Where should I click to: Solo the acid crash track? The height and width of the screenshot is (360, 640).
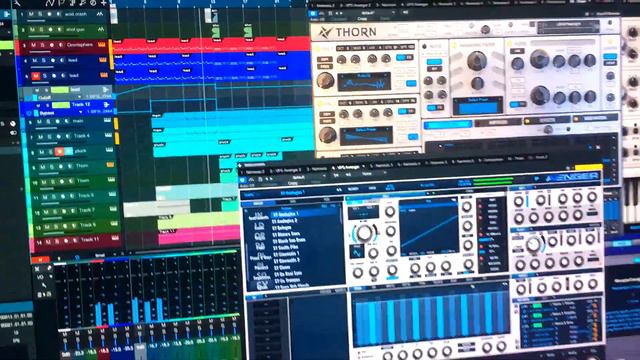[40, 14]
